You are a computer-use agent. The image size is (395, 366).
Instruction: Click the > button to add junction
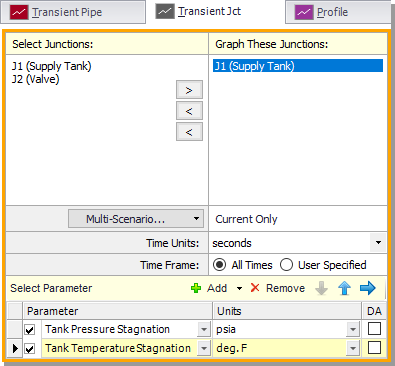pos(189,90)
